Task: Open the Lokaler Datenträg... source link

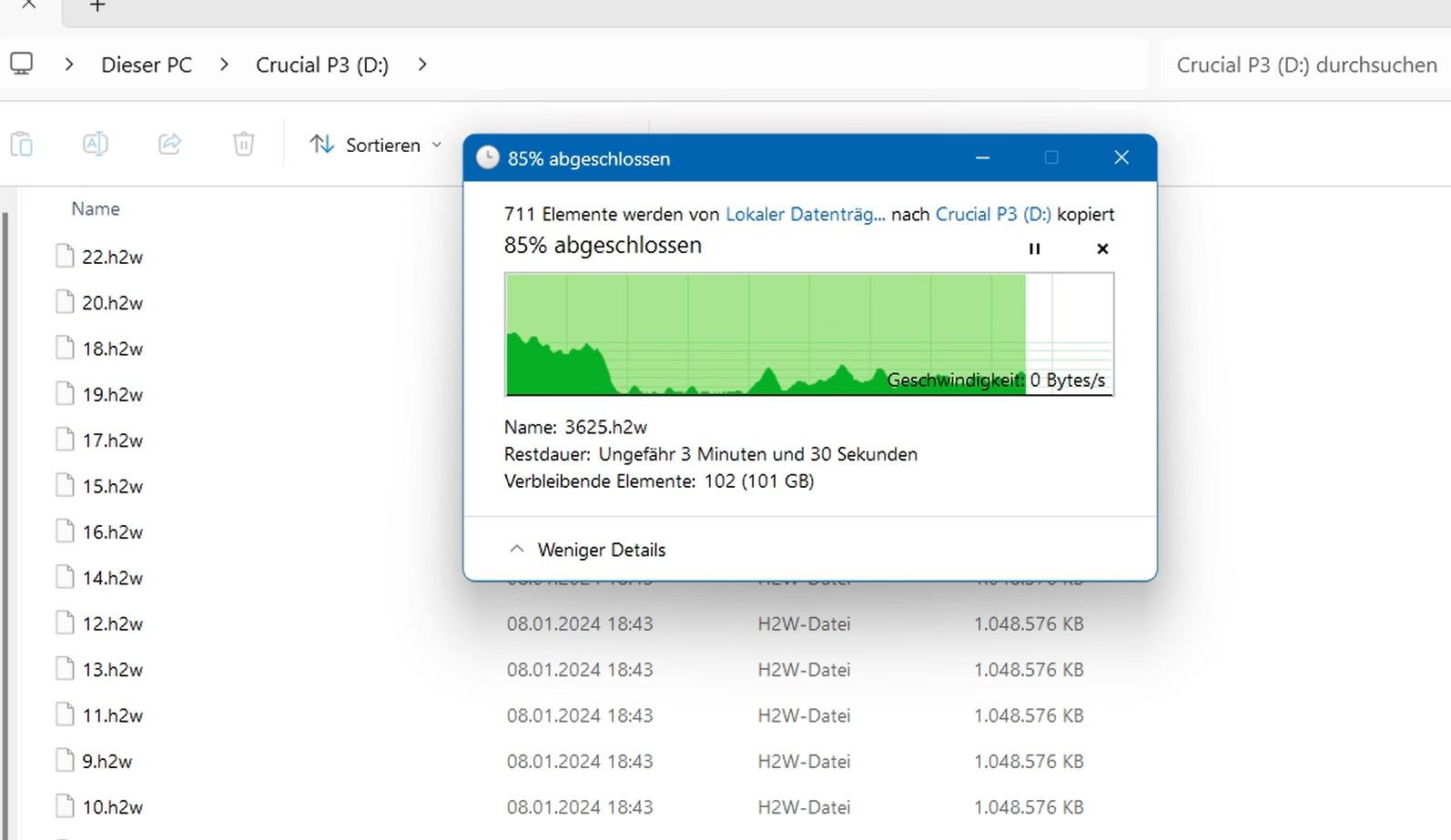Action: click(x=805, y=215)
